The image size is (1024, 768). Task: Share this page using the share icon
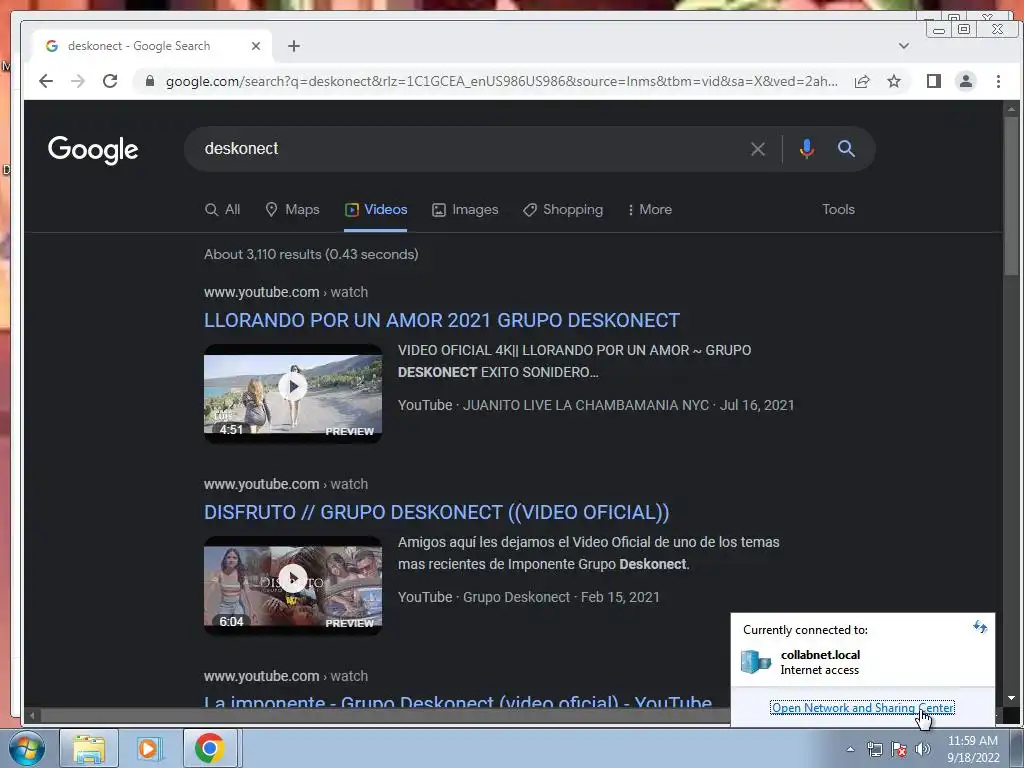click(x=862, y=81)
